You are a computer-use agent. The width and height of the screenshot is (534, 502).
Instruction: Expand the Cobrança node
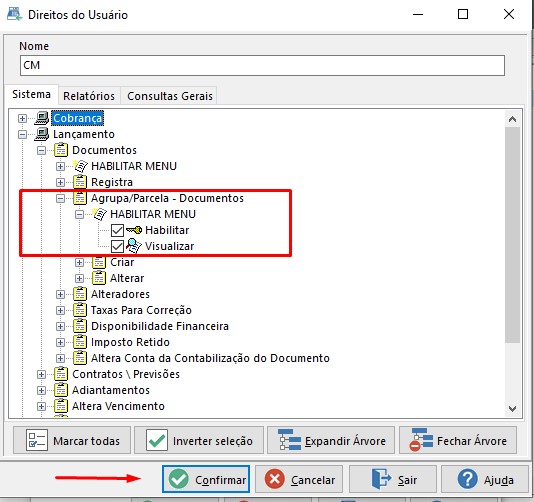click(x=22, y=118)
